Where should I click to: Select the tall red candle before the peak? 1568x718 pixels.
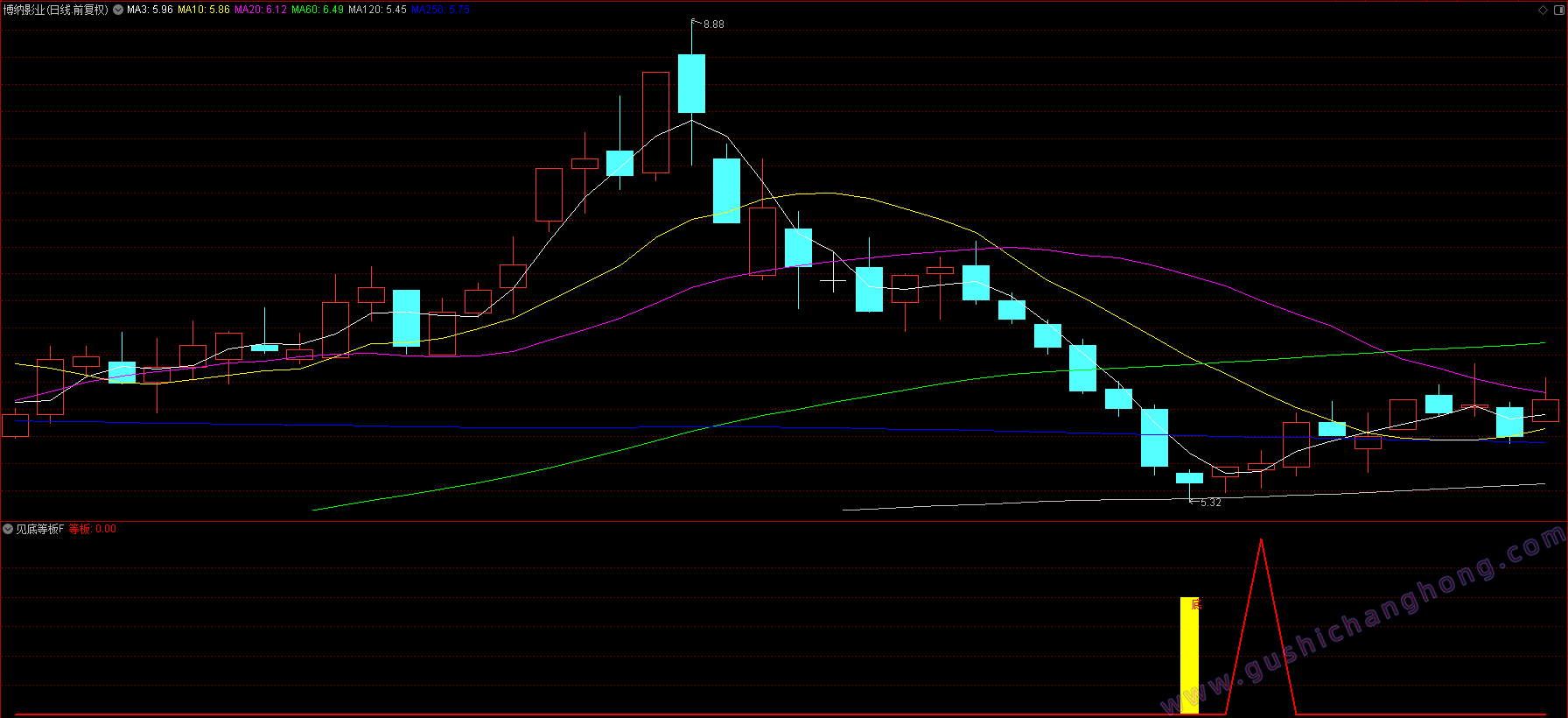point(655,123)
